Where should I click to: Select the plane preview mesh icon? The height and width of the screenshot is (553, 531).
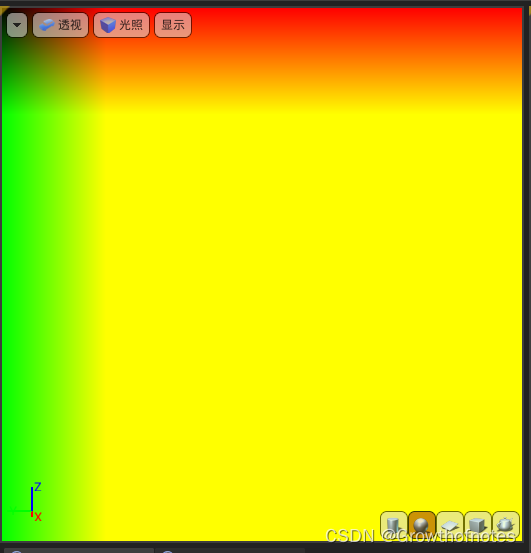click(x=450, y=525)
